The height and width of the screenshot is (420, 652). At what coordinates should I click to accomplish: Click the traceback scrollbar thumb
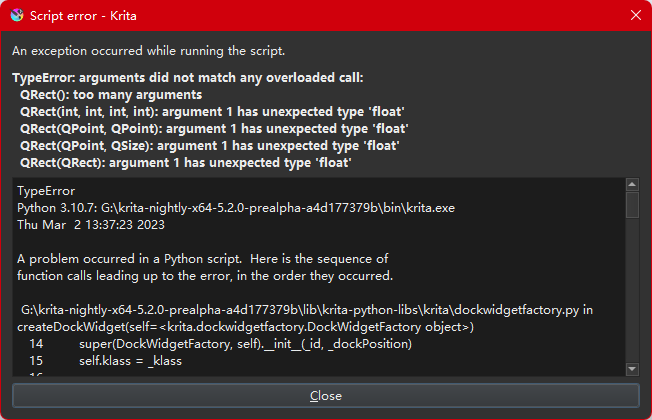[x=632, y=204]
